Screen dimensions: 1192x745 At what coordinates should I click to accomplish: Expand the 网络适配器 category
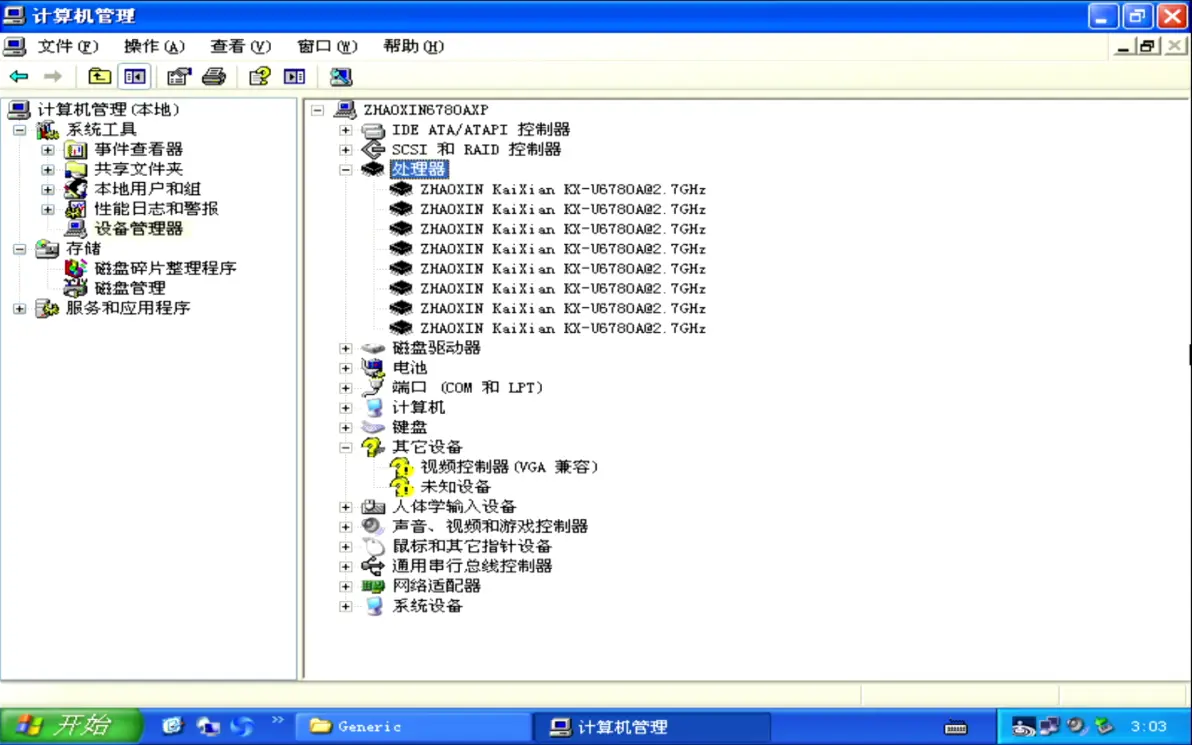tap(346, 586)
